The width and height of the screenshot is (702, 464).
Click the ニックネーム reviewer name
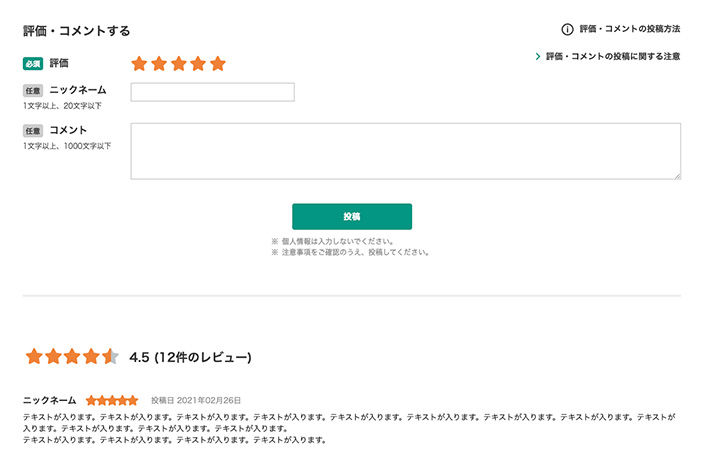point(50,400)
